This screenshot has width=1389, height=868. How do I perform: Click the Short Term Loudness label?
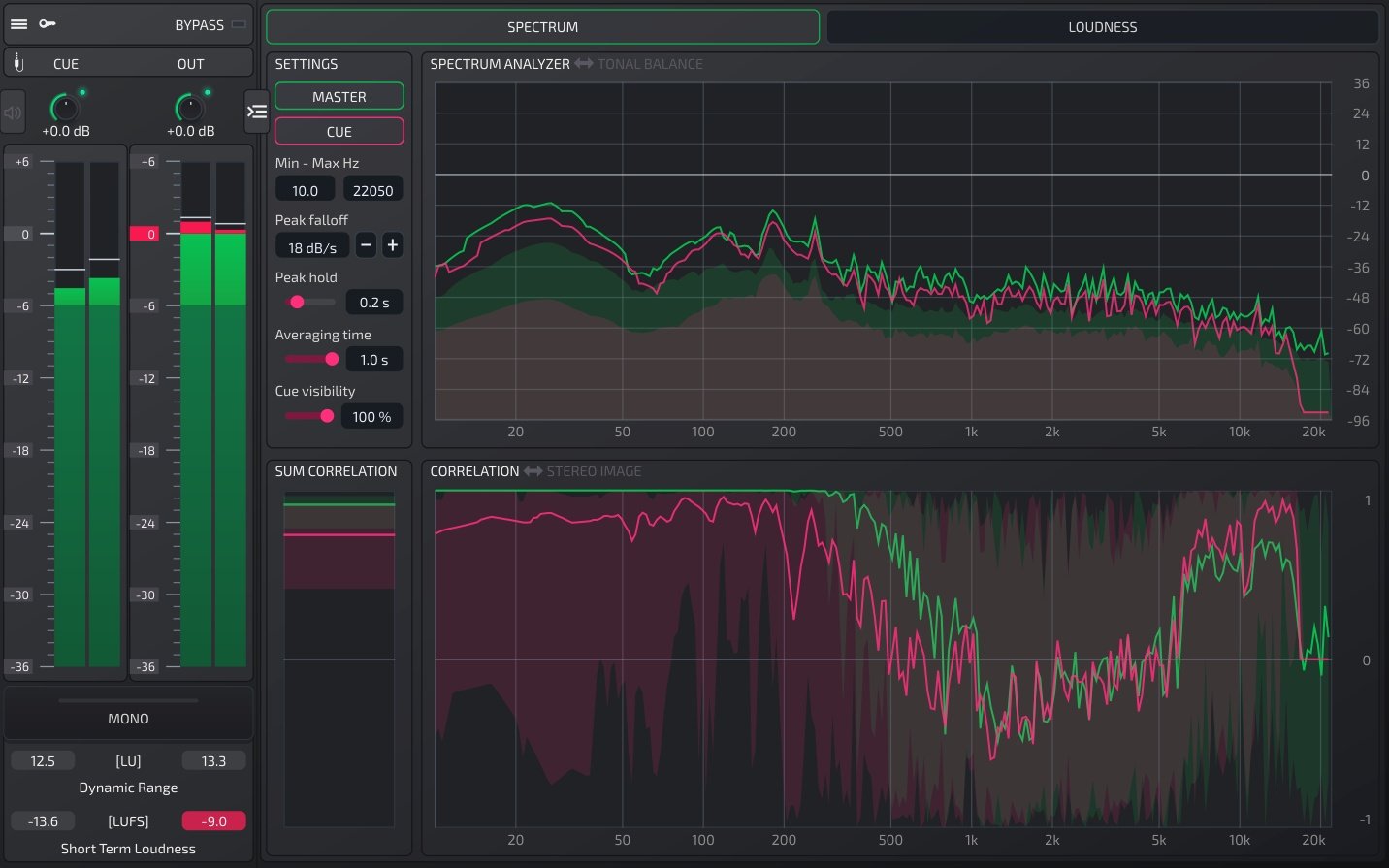point(128,849)
